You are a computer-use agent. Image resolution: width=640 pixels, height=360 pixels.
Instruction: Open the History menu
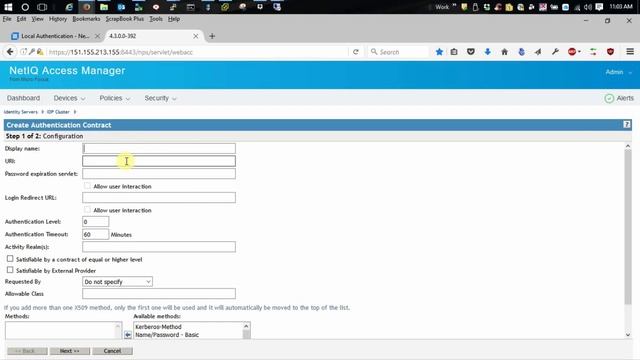[x=58, y=19]
